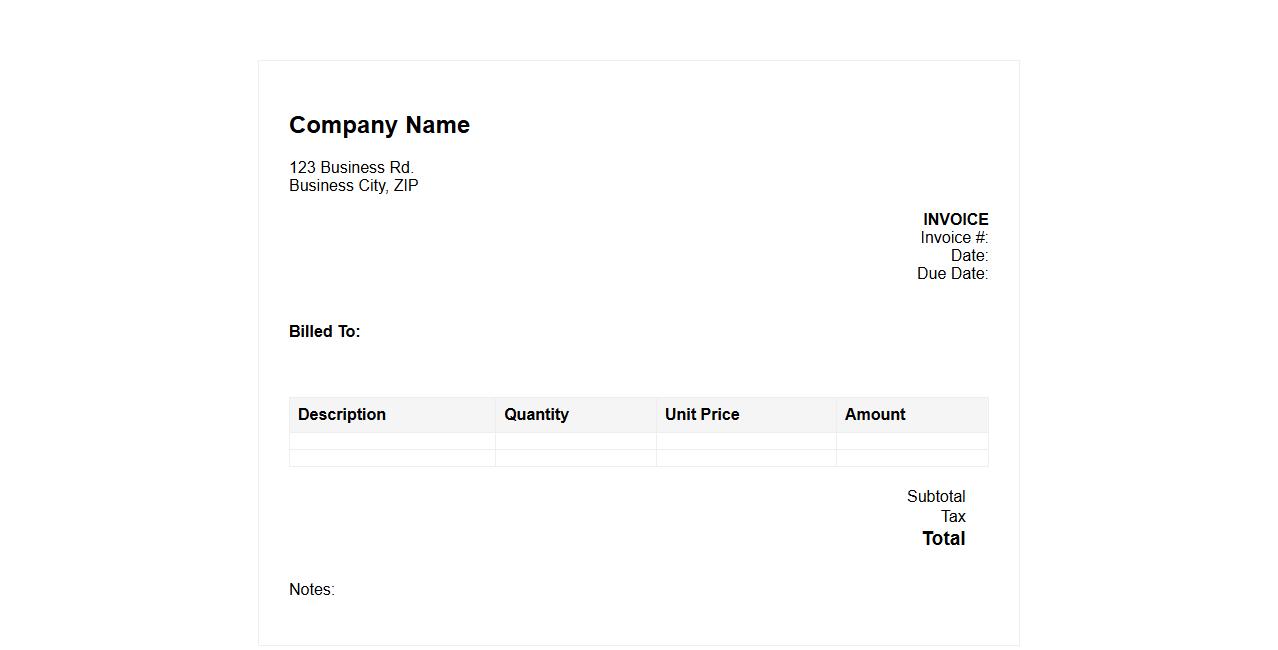Click the Unit Price column header
Image resolution: width=1278 pixels, height=650 pixels.
coord(702,414)
